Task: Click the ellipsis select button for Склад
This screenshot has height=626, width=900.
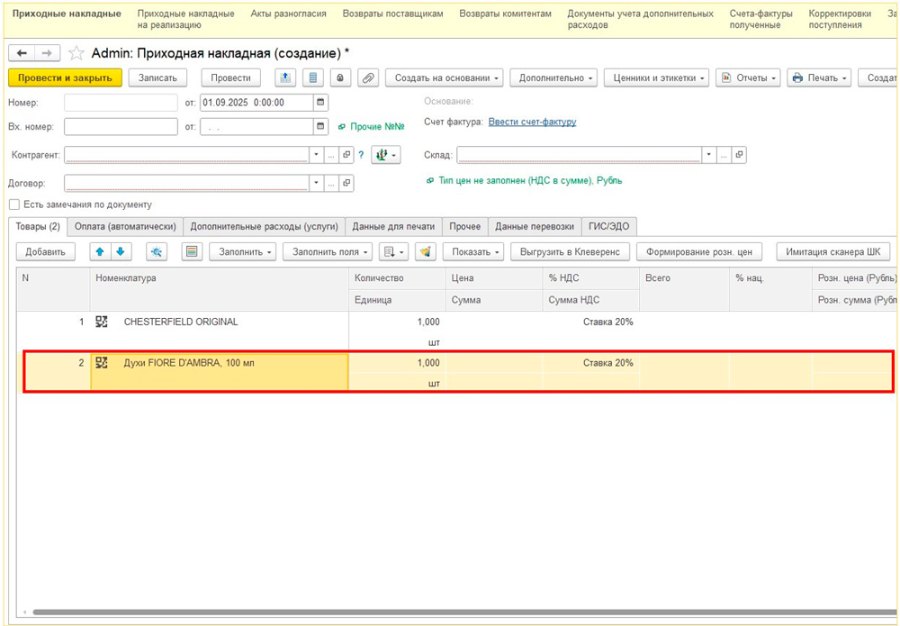Action: (724, 155)
